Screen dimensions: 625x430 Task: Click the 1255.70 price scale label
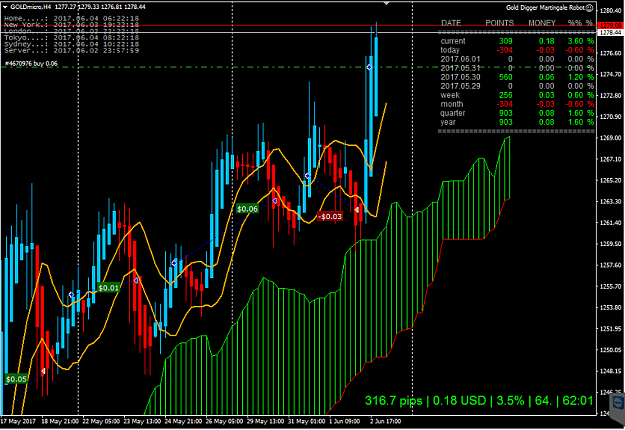(611, 287)
